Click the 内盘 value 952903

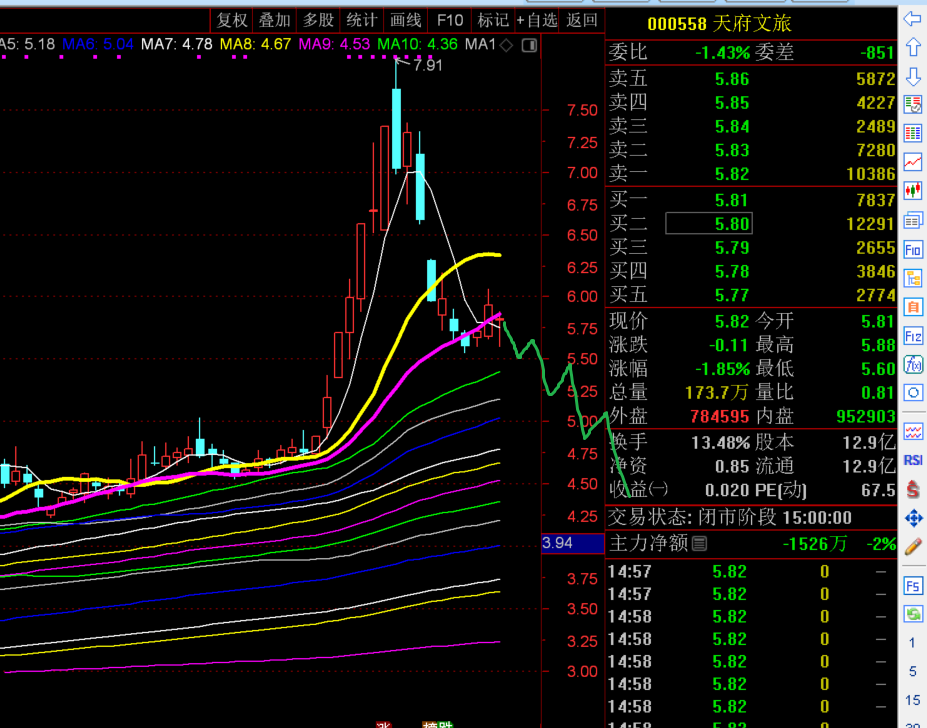point(866,416)
